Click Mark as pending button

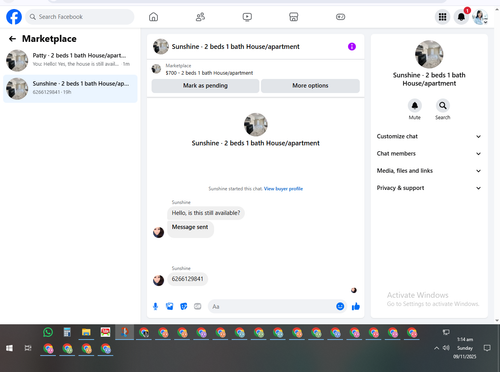click(205, 86)
